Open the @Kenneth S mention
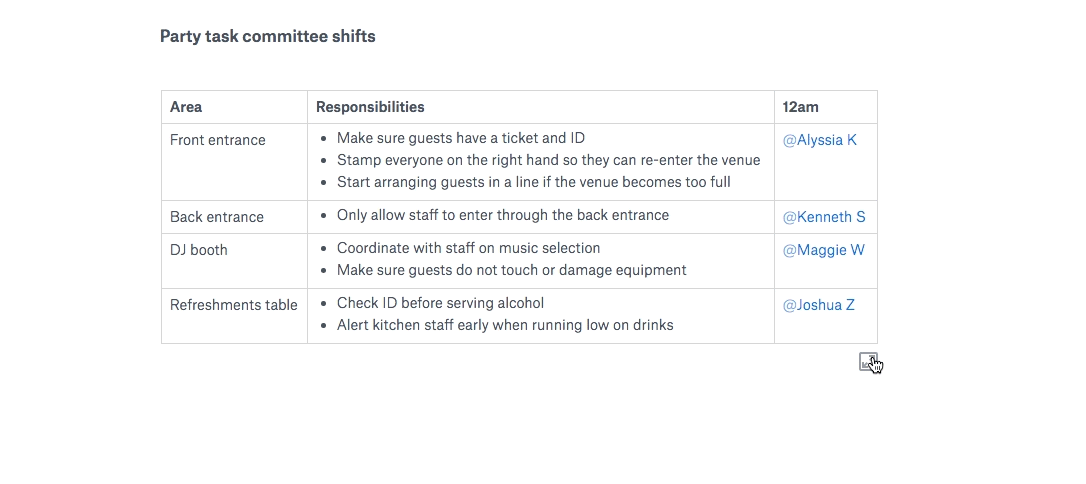The image size is (1086, 484). [x=823, y=217]
